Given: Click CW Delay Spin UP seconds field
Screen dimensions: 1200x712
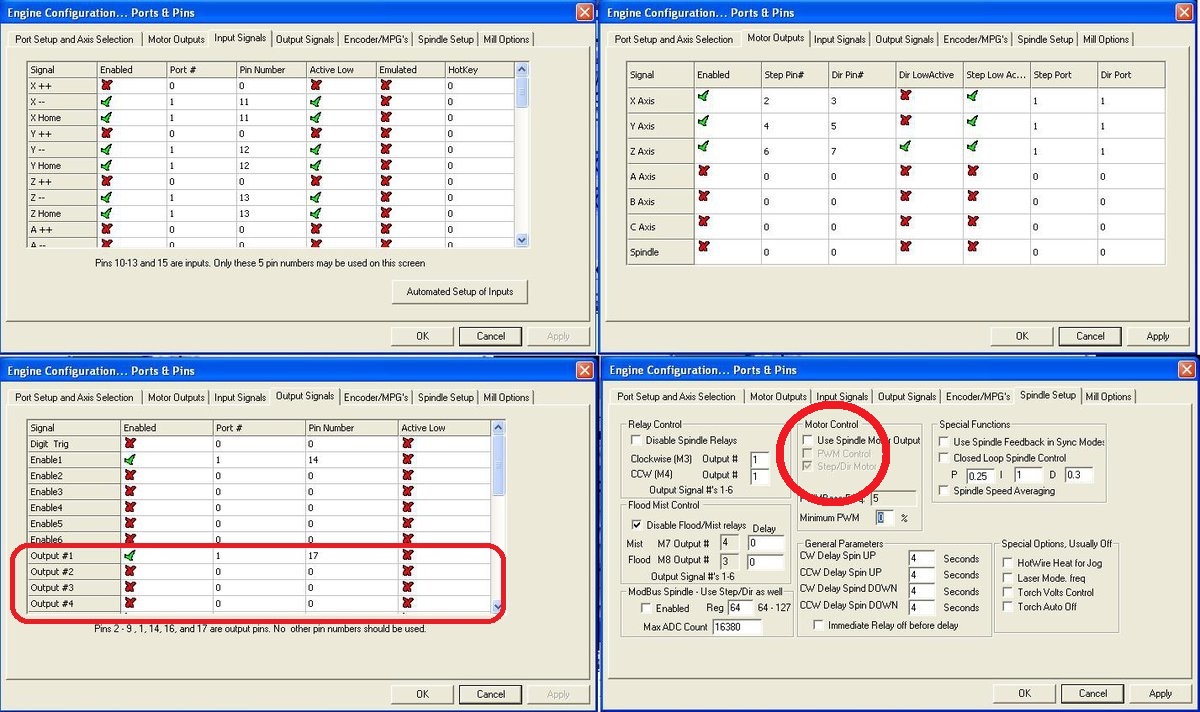Looking at the screenshot, I should (x=921, y=559).
